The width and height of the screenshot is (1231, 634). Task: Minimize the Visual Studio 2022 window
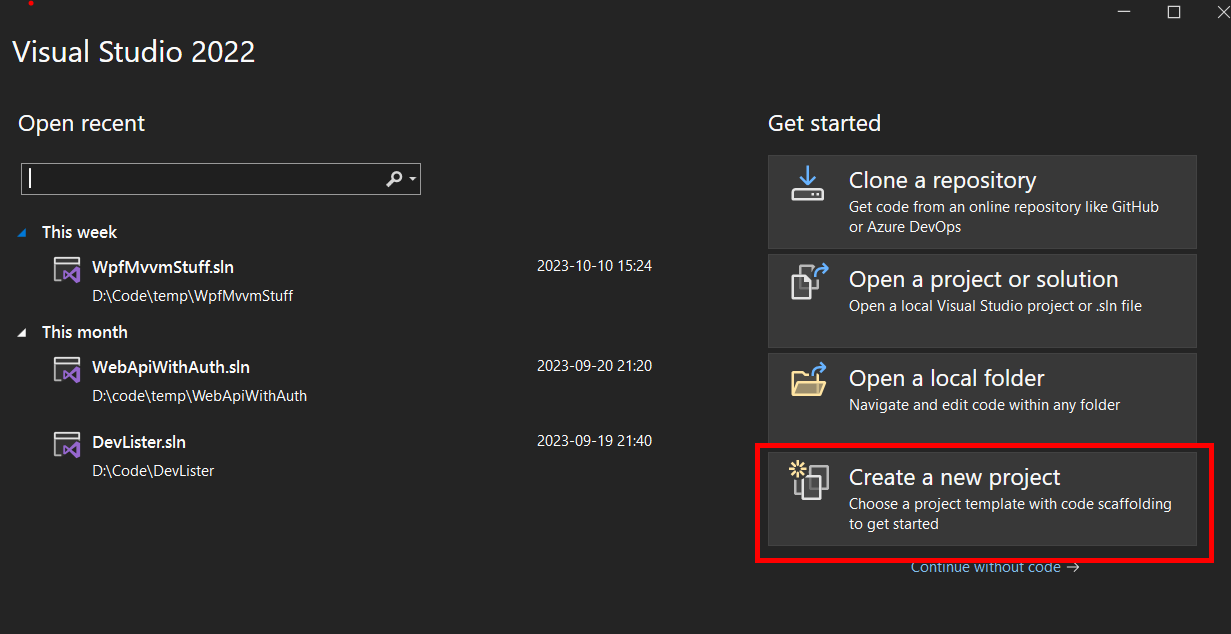1126,12
